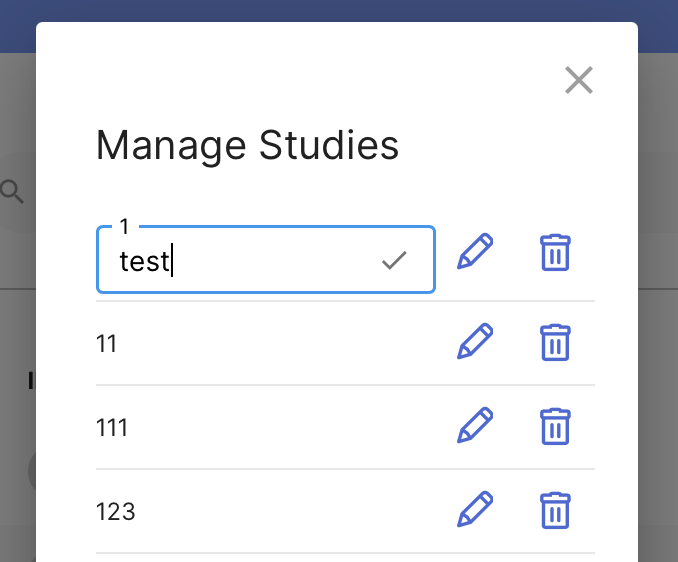Rename study 111 via its pencil icon

475,425
